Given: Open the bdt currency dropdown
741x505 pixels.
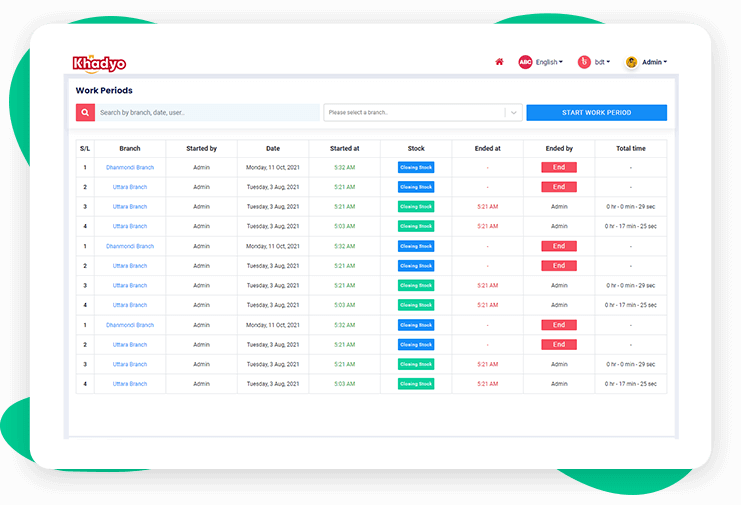Looking at the screenshot, I should click(x=602, y=62).
